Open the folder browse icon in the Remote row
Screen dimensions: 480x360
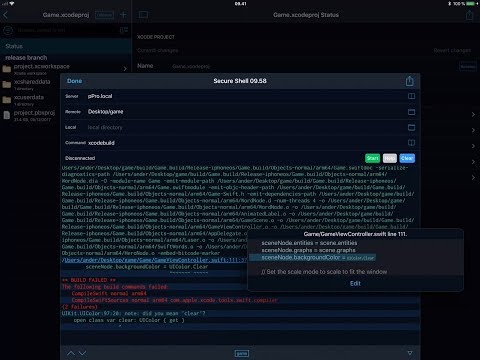[x=411, y=112]
